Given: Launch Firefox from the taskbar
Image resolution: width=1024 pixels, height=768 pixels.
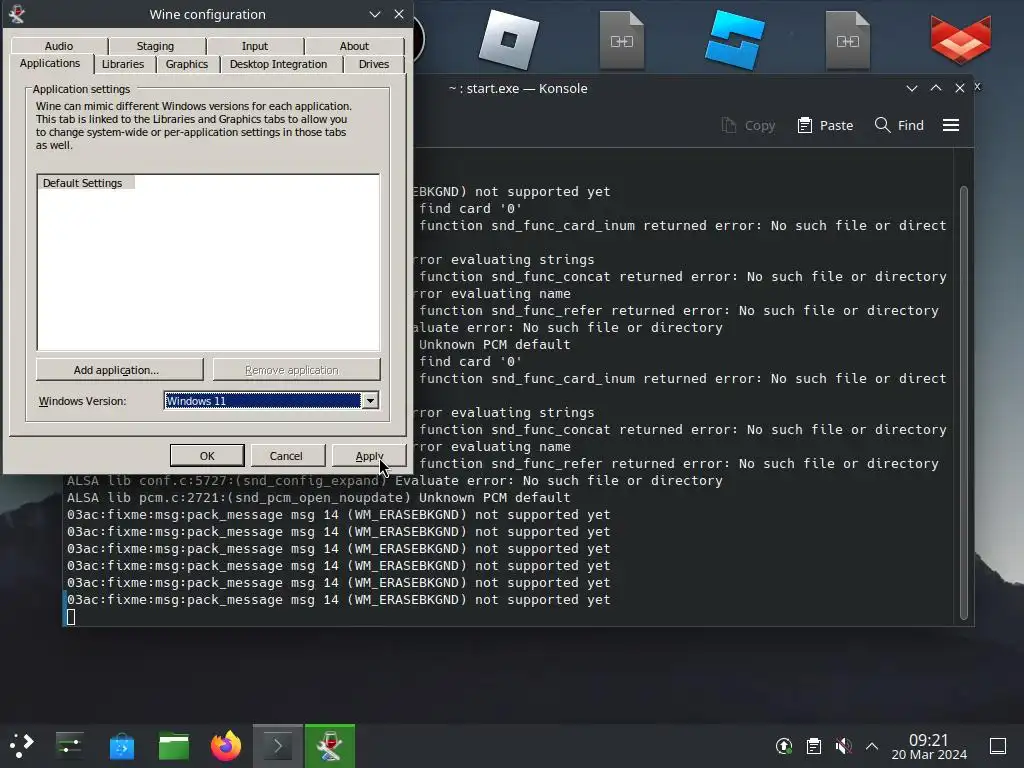Looking at the screenshot, I should [x=226, y=745].
